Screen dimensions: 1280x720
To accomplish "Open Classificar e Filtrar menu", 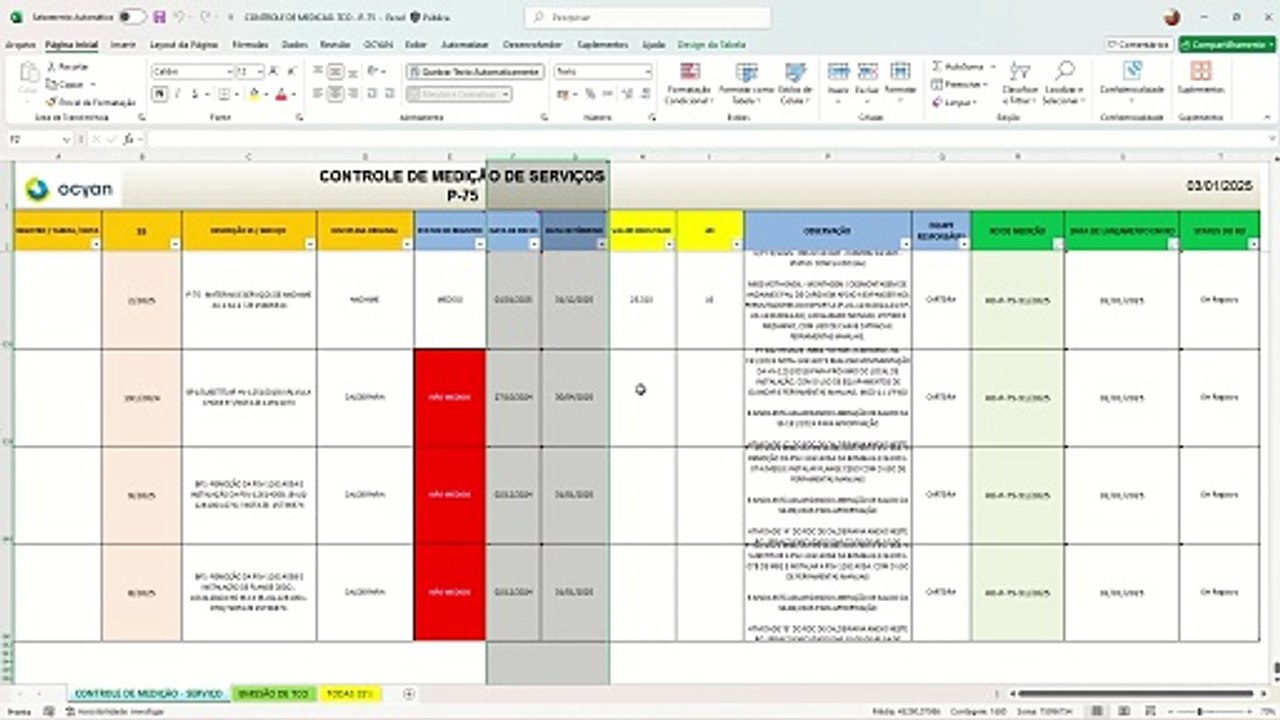I will coord(1020,84).
